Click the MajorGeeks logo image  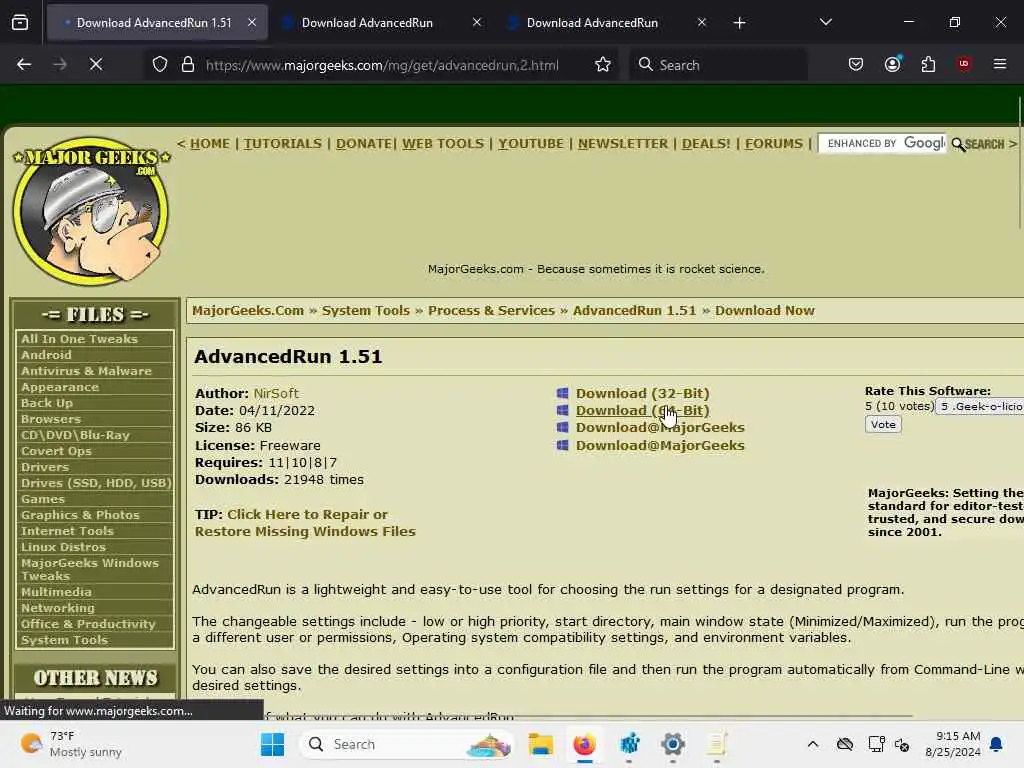click(91, 211)
